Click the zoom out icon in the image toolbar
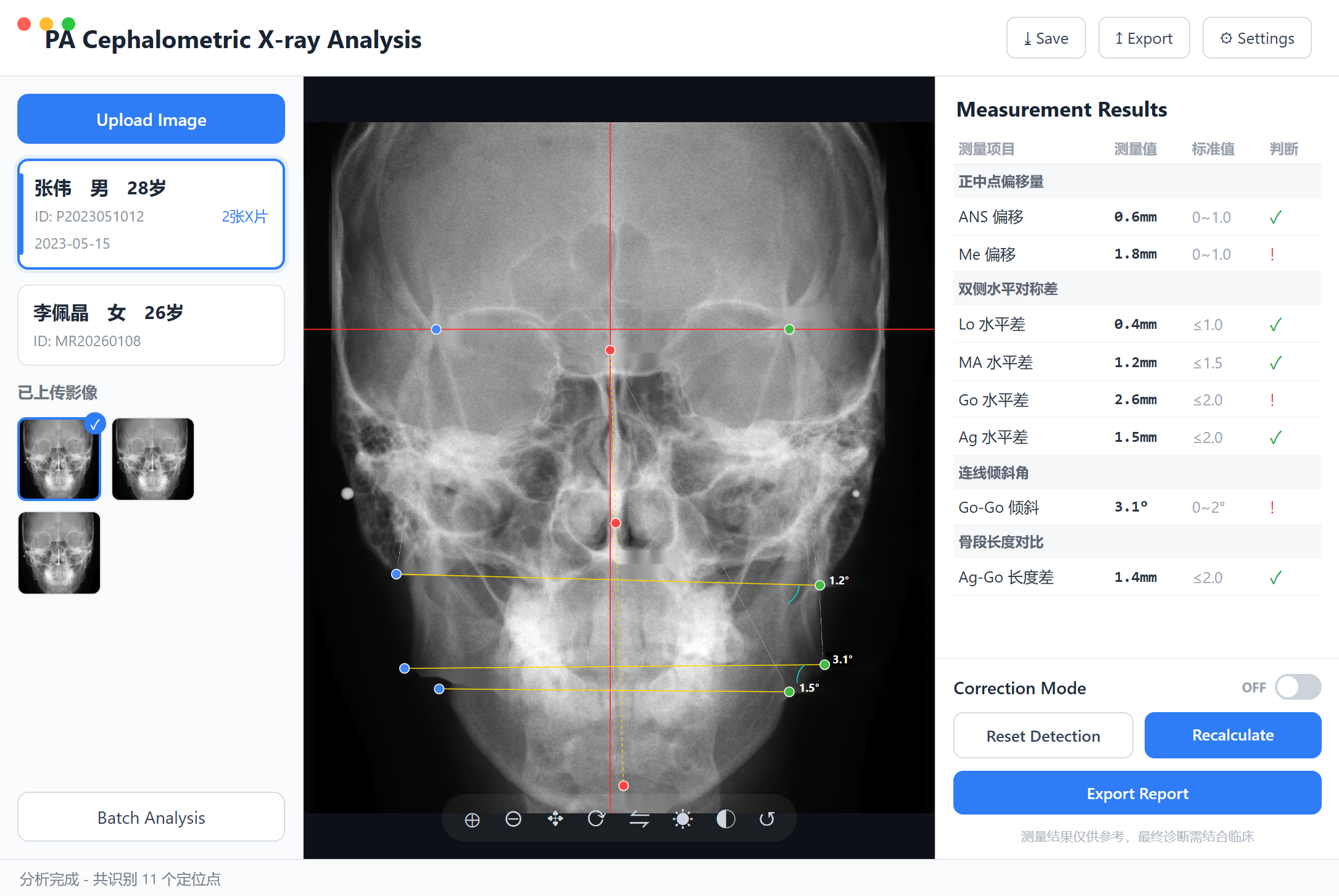Image resolution: width=1339 pixels, height=896 pixels. click(x=513, y=819)
